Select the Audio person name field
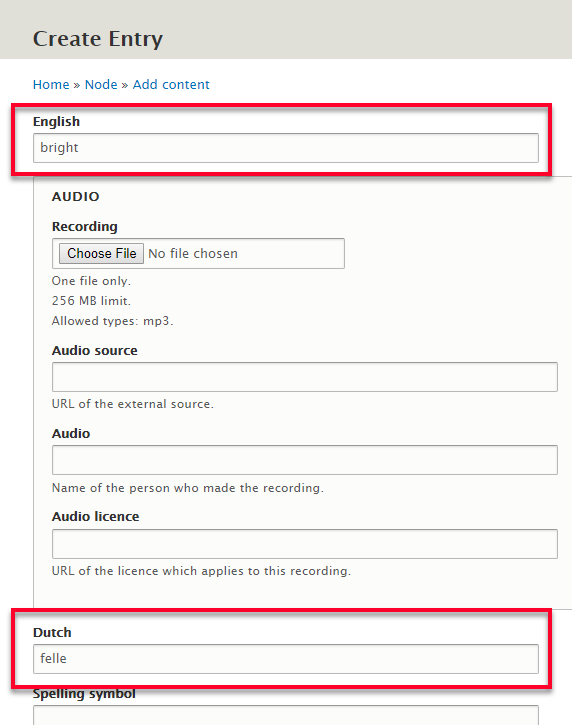This screenshot has height=725, width=572. (x=305, y=460)
